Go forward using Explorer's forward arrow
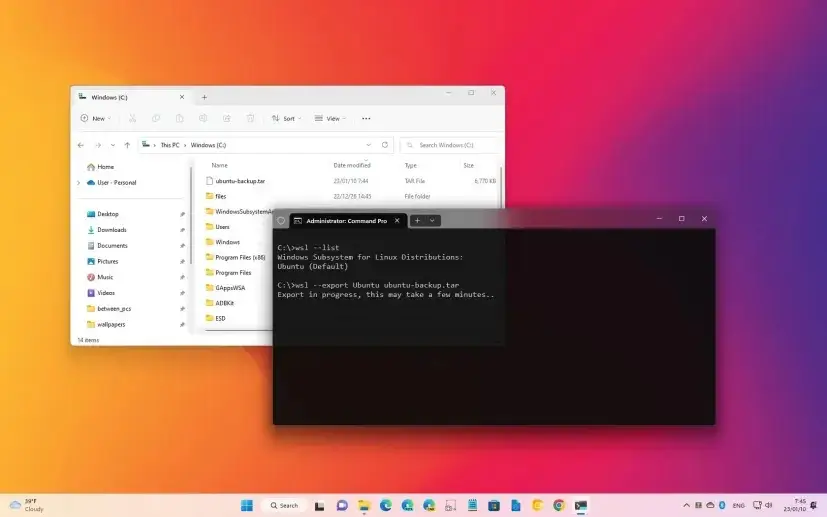The height and width of the screenshot is (517, 827). point(98,145)
